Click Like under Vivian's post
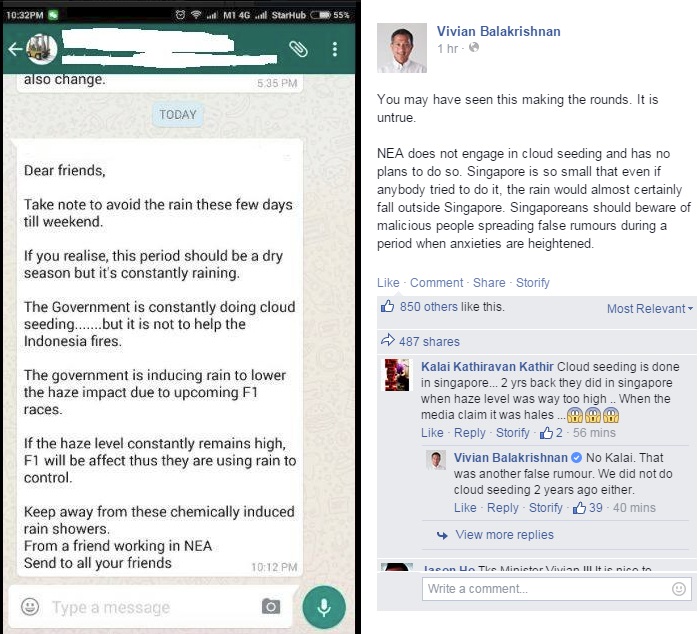 pos(388,283)
